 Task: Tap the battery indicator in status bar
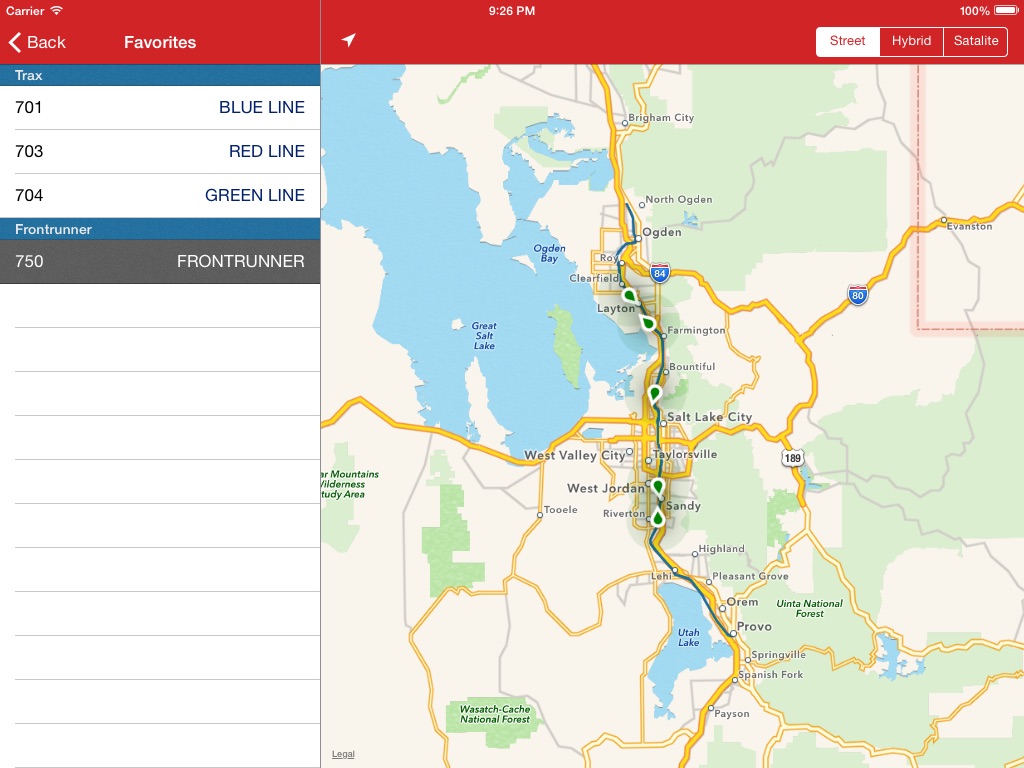coord(1003,11)
